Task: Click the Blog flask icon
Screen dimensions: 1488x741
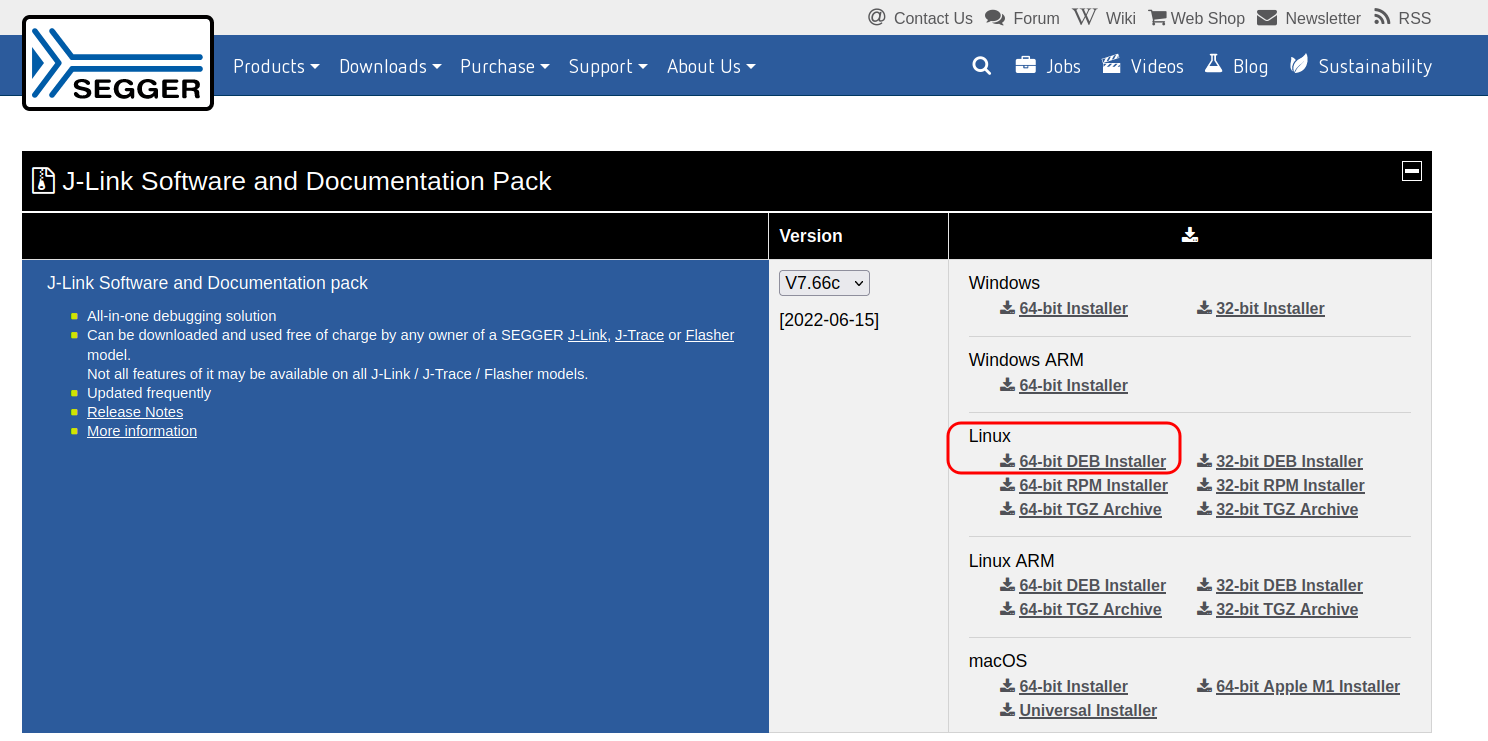Action: (x=1214, y=65)
